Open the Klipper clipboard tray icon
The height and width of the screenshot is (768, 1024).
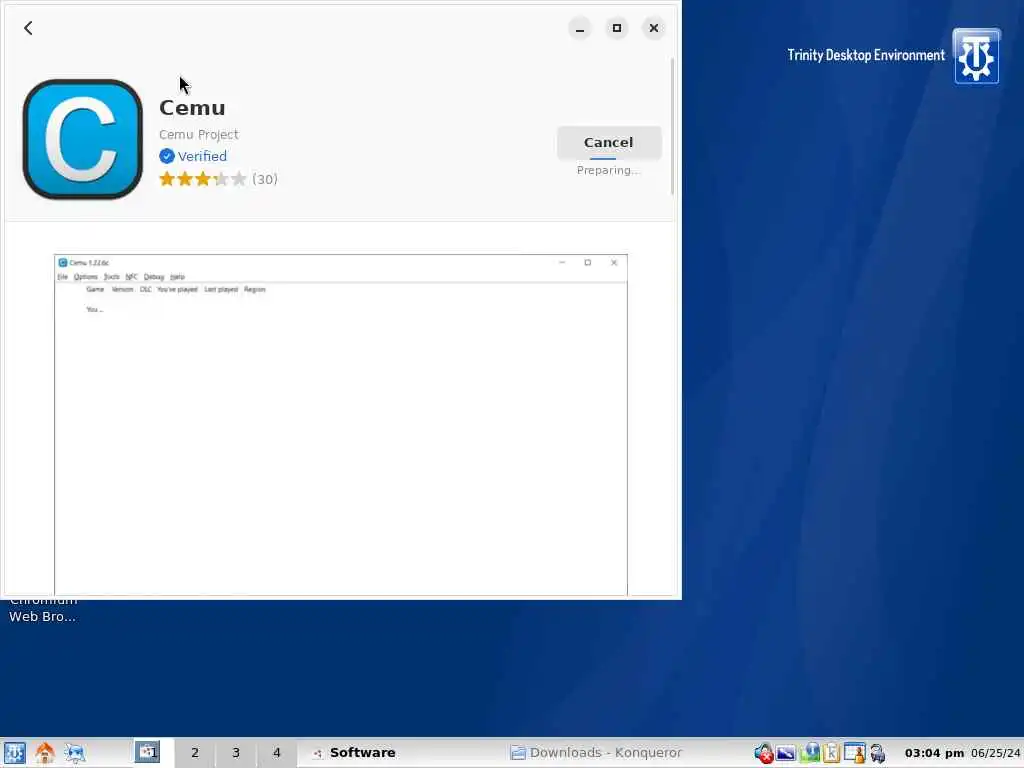pos(831,753)
